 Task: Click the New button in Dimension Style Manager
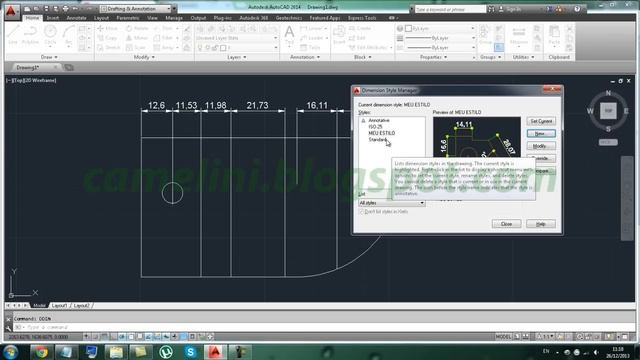click(541, 133)
